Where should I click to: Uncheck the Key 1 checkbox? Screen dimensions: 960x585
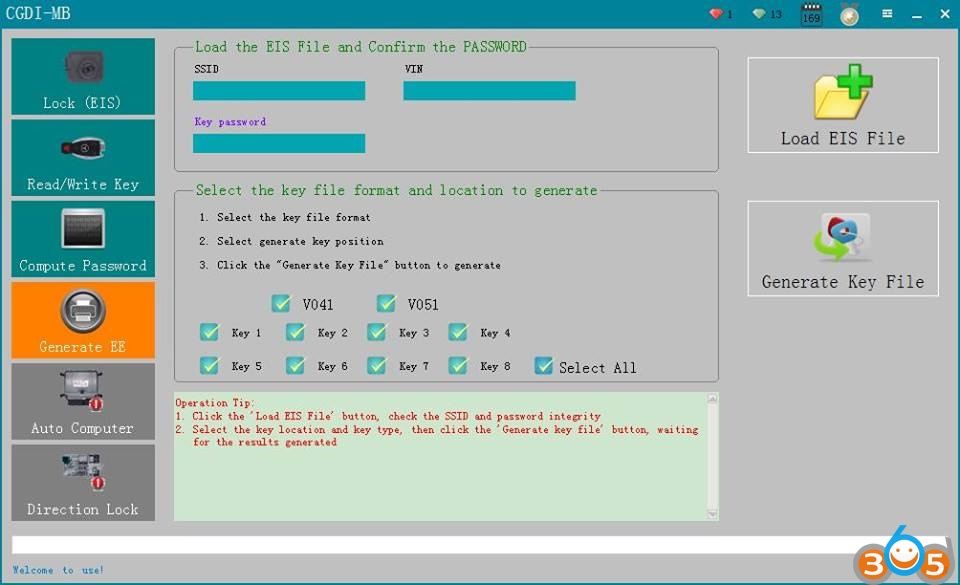pos(209,332)
